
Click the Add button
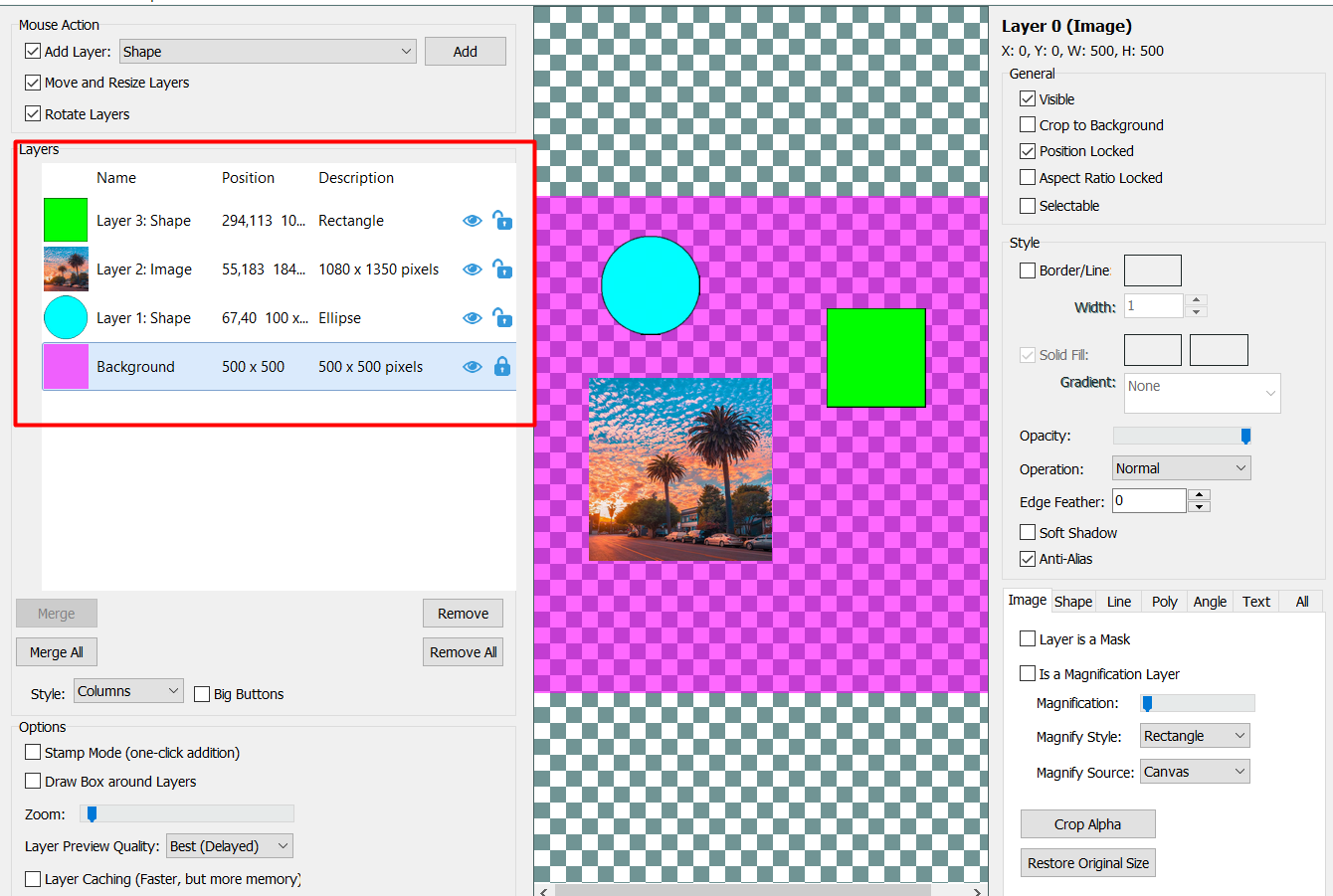(x=466, y=52)
